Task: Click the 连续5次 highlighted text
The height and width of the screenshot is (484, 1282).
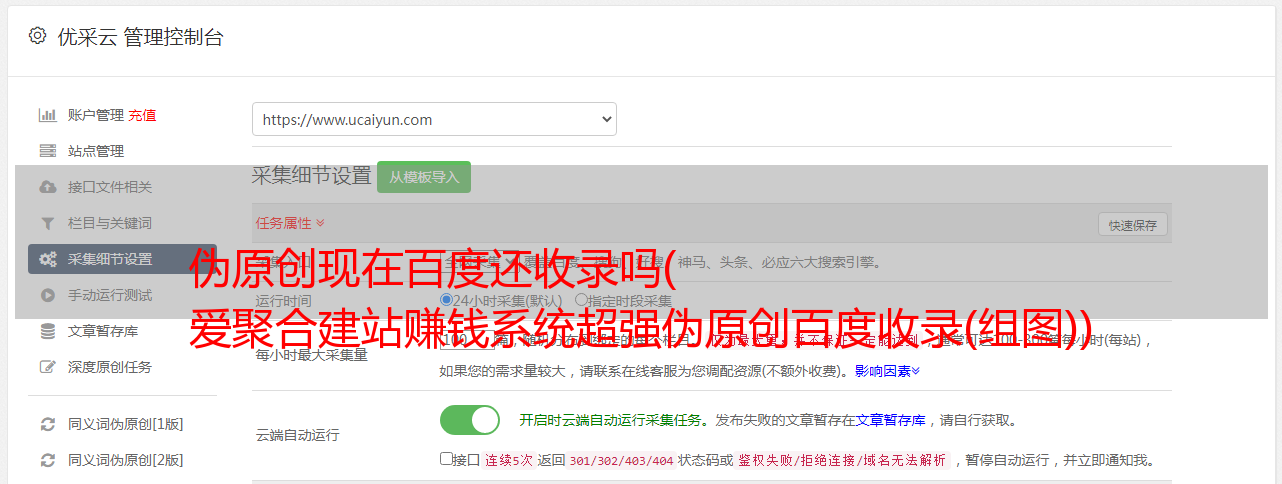Action: point(509,461)
